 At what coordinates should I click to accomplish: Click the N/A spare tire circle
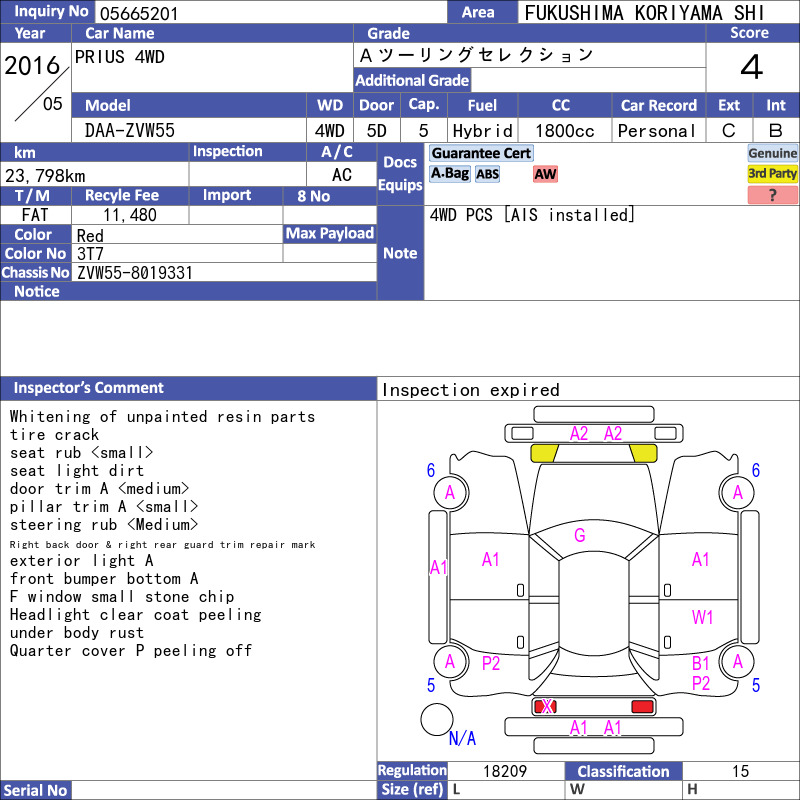point(437,719)
